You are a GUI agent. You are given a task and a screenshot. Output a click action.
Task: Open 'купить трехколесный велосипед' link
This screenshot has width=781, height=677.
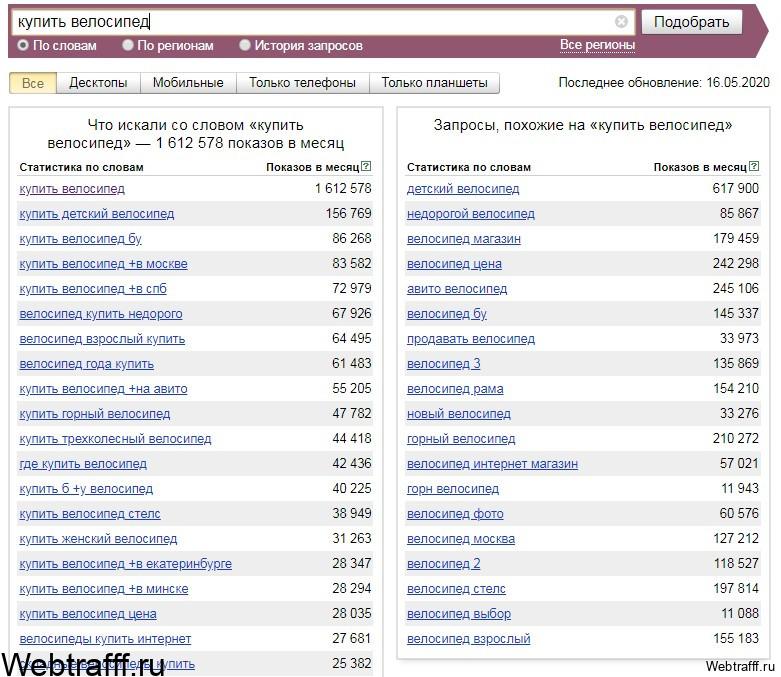pyautogui.click(x=115, y=439)
